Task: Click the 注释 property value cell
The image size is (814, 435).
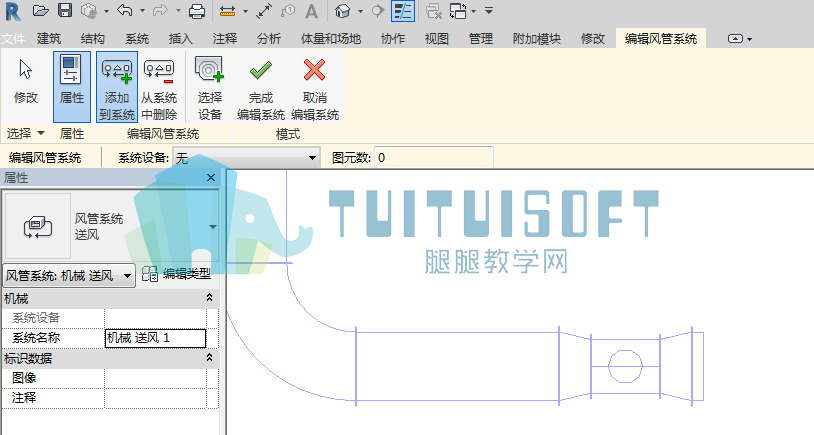Action: point(155,398)
